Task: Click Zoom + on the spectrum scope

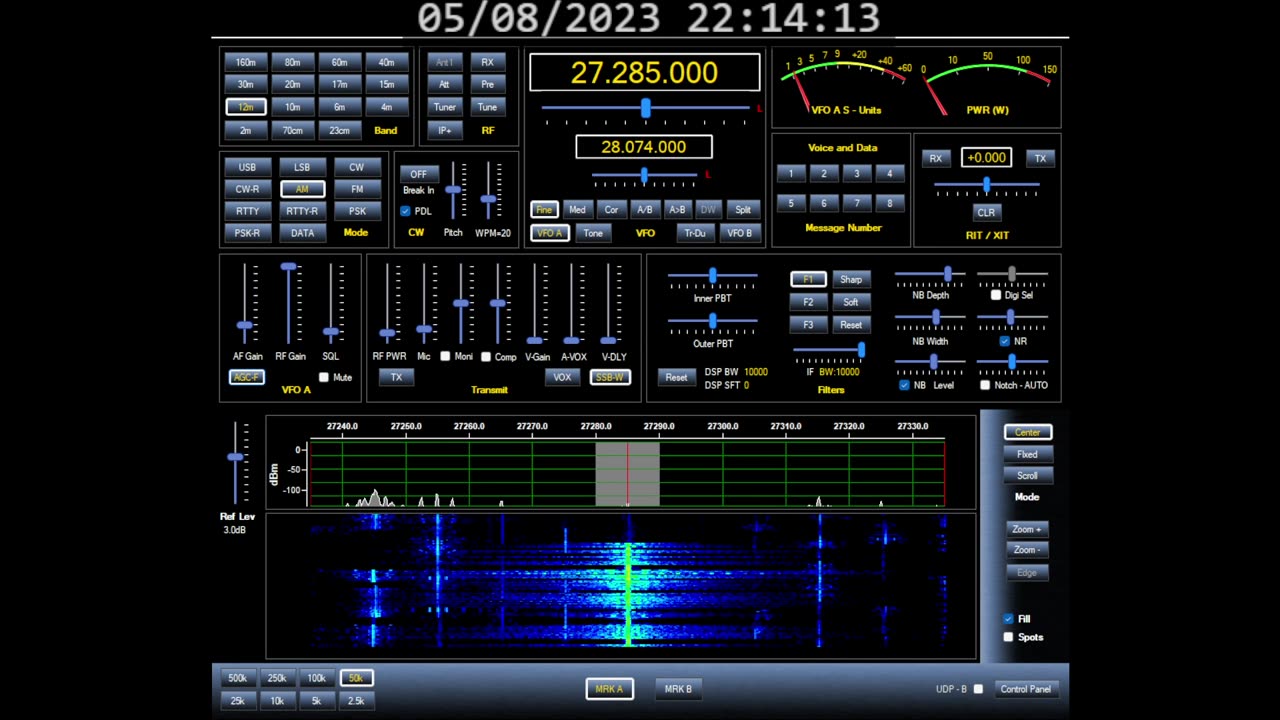Action: point(1027,529)
